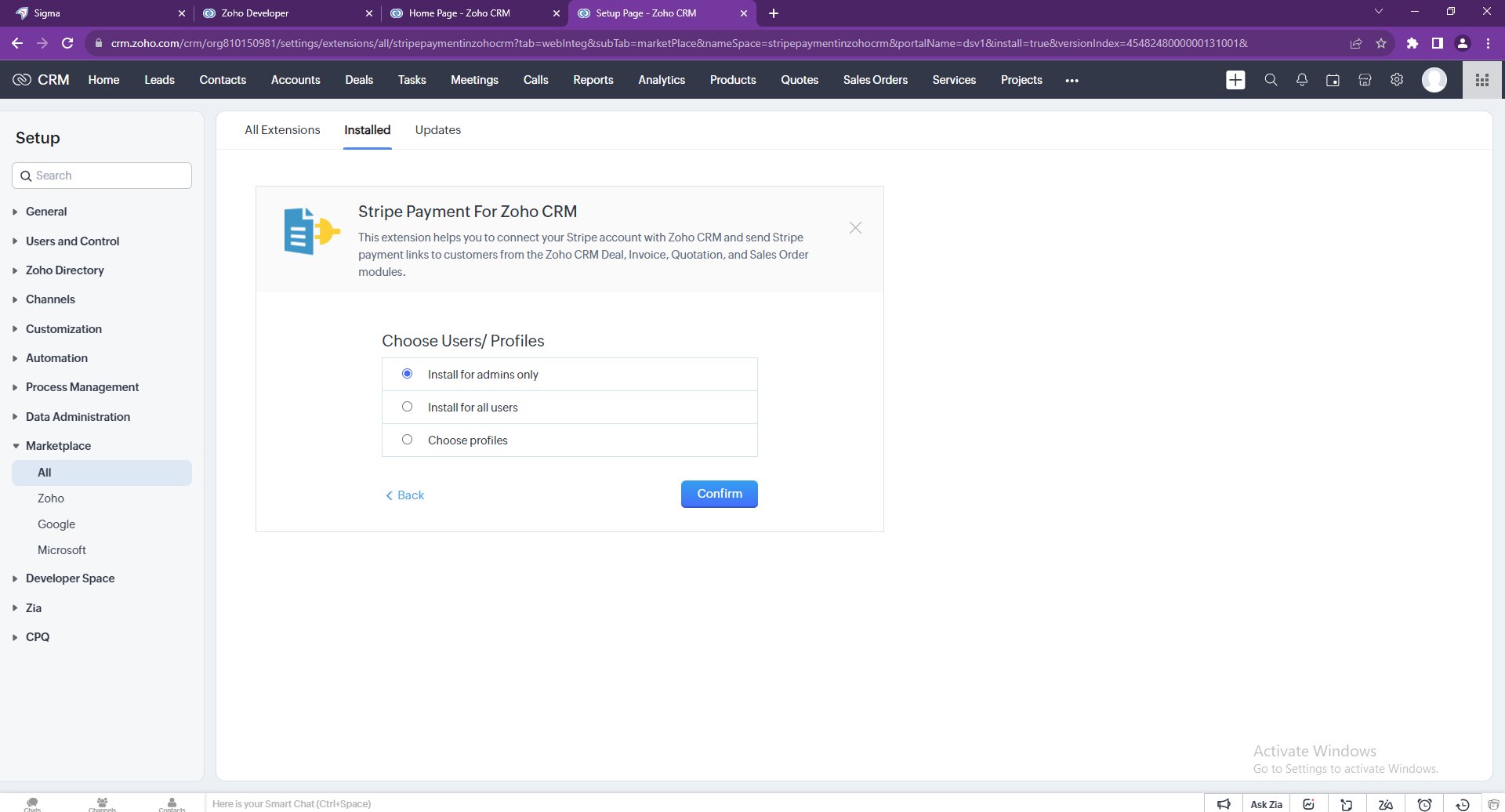Close the Stripe Payment extension panel
Image resolution: width=1505 pixels, height=812 pixels.
coord(855,228)
